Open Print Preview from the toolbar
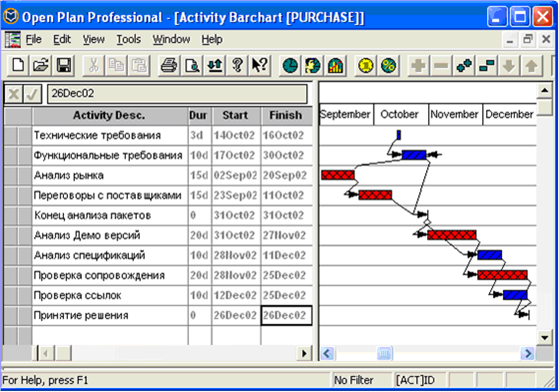 tap(192, 66)
